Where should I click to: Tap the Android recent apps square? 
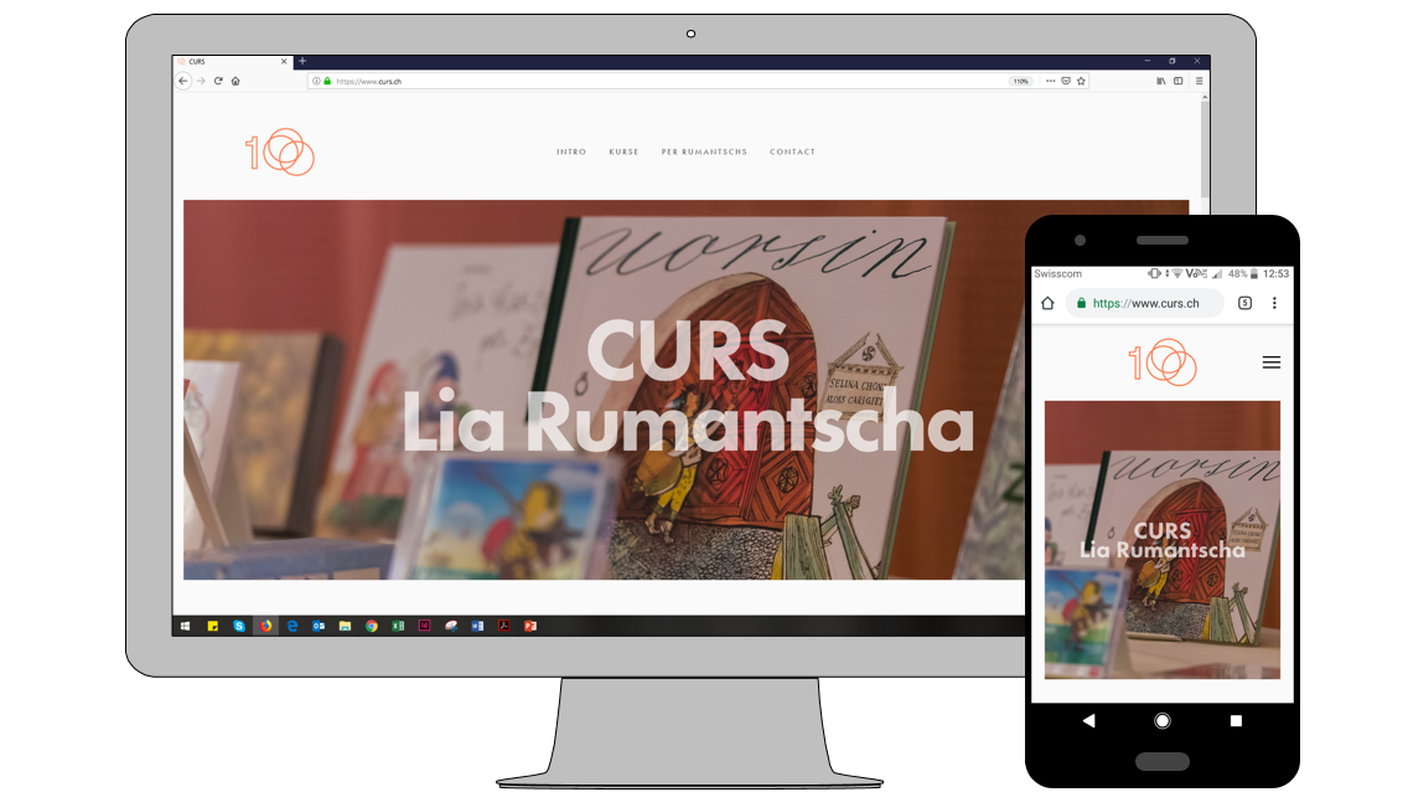coord(1236,720)
